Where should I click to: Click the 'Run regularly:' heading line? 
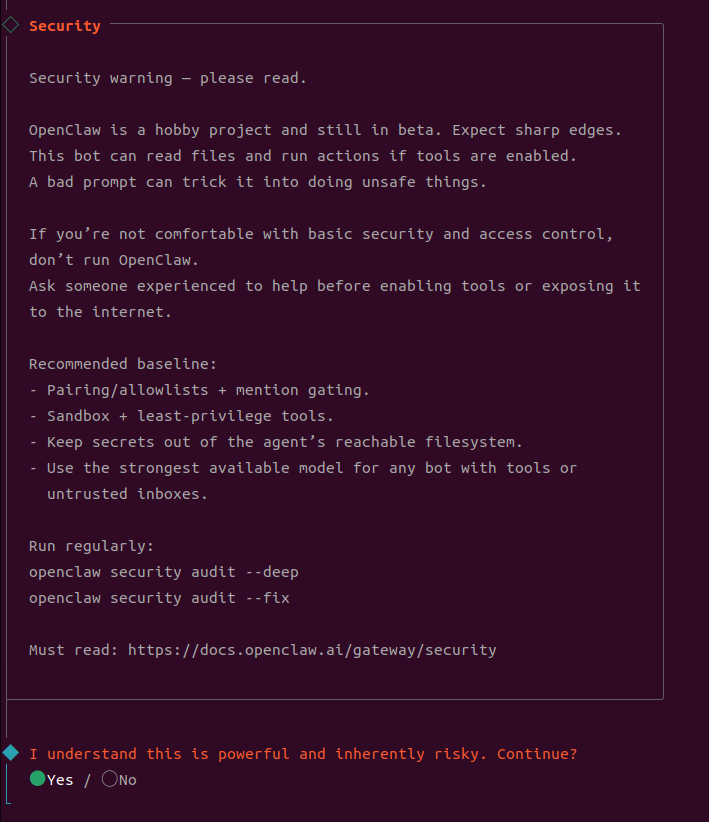pyautogui.click(x=92, y=546)
